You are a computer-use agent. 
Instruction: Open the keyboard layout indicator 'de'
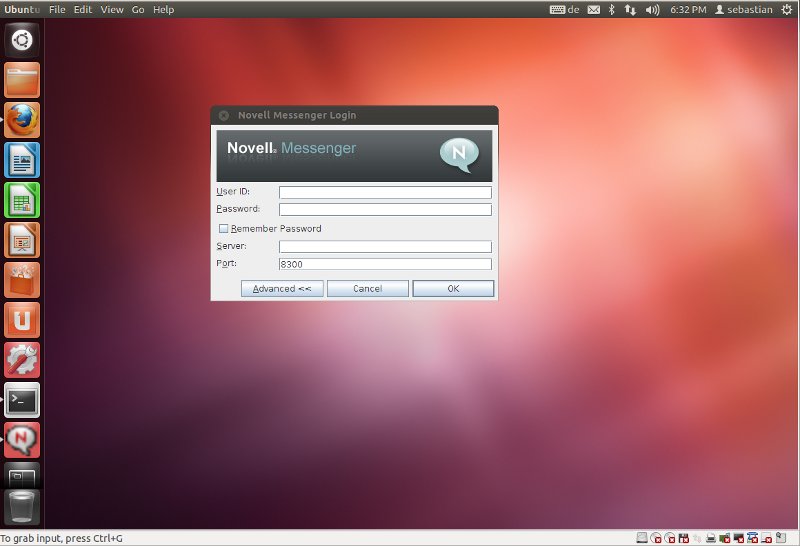(565, 10)
